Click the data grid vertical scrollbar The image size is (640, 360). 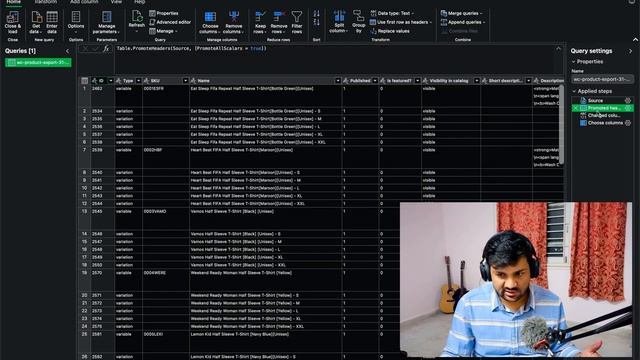pyautogui.click(x=562, y=124)
